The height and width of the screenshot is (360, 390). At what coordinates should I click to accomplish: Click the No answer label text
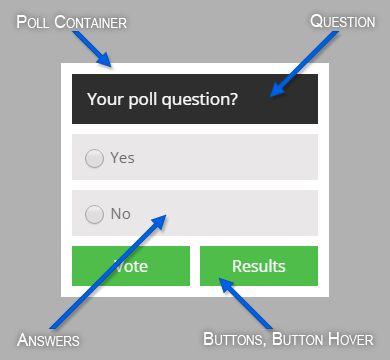pos(121,214)
